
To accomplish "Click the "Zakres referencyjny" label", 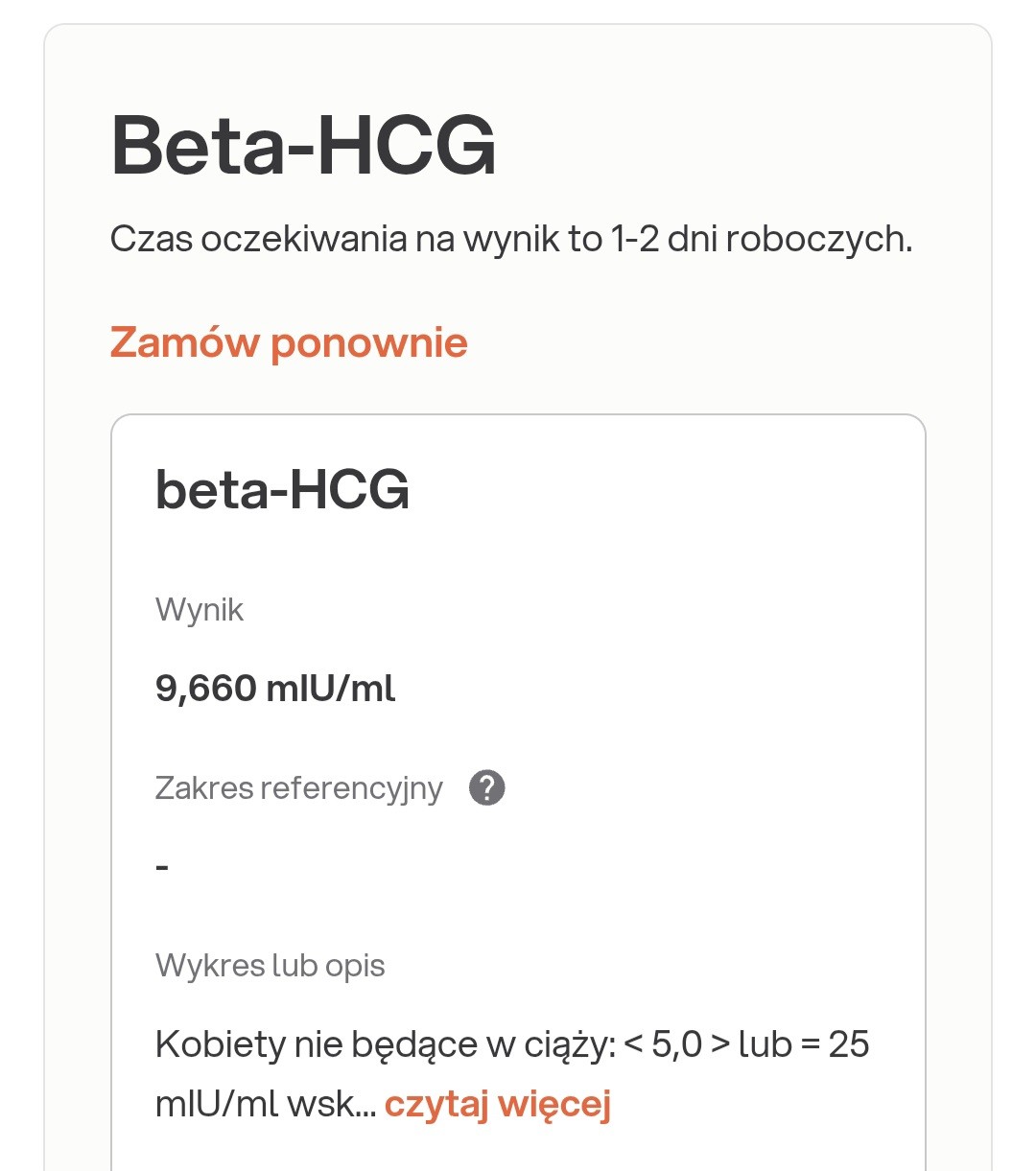I will click(298, 788).
